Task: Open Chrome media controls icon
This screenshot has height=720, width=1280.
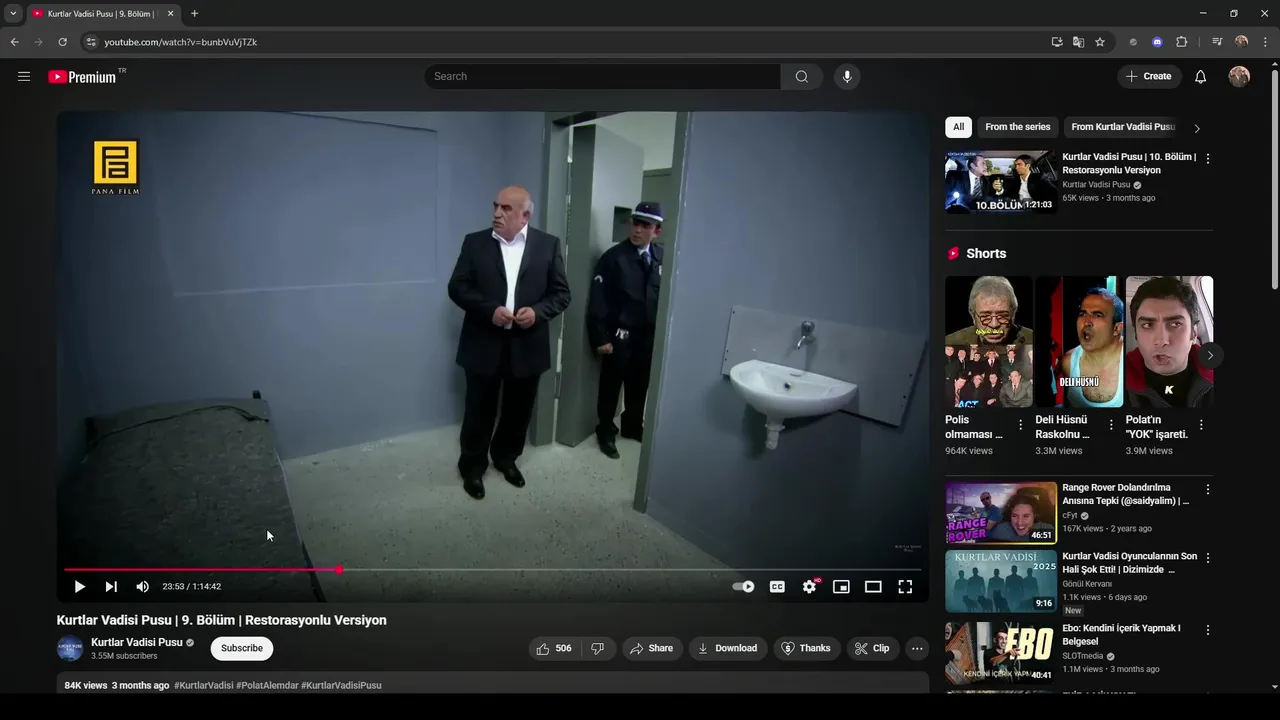Action: click(1217, 42)
